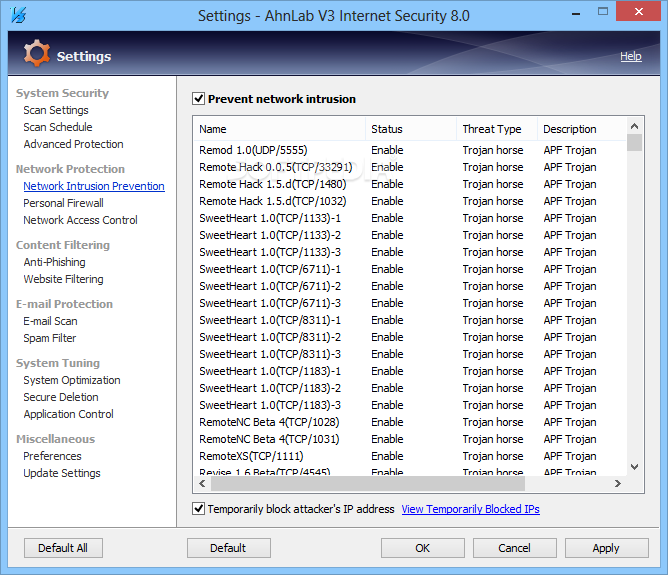This screenshot has height=575, width=668.
Task: Select Advanced Protection in sidebar
Action: (x=73, y=144)
